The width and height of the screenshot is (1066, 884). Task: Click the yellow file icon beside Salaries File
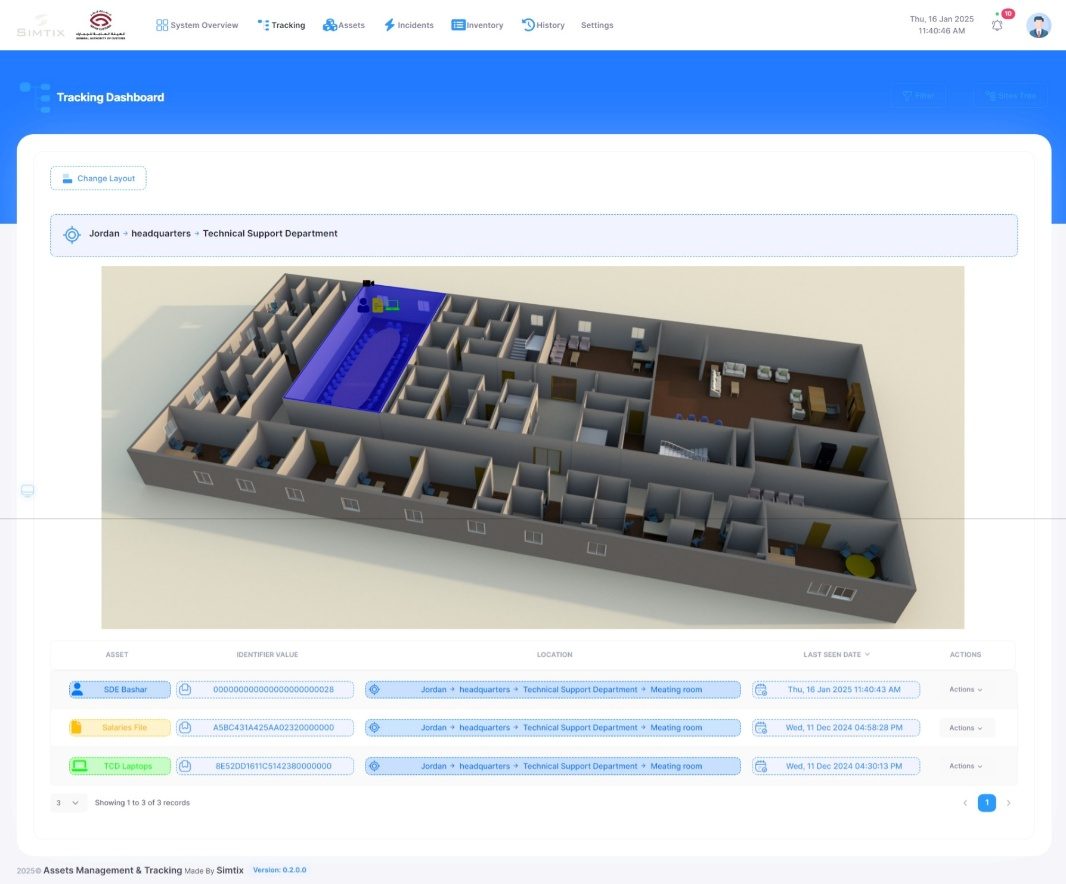[76, 727]
